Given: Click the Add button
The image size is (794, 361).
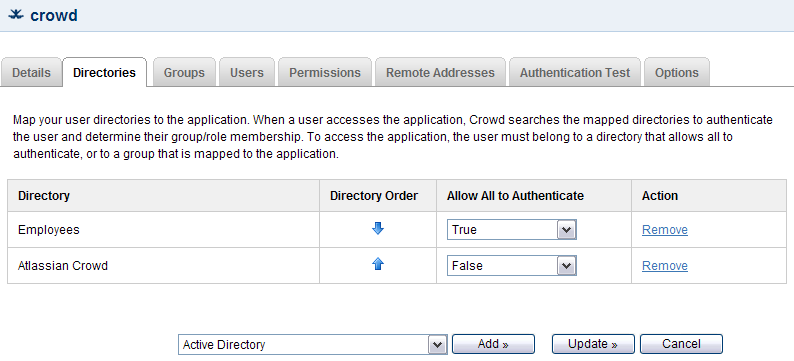Looking at the screenshot, I should pyautogui.click(x=493, y=344).
